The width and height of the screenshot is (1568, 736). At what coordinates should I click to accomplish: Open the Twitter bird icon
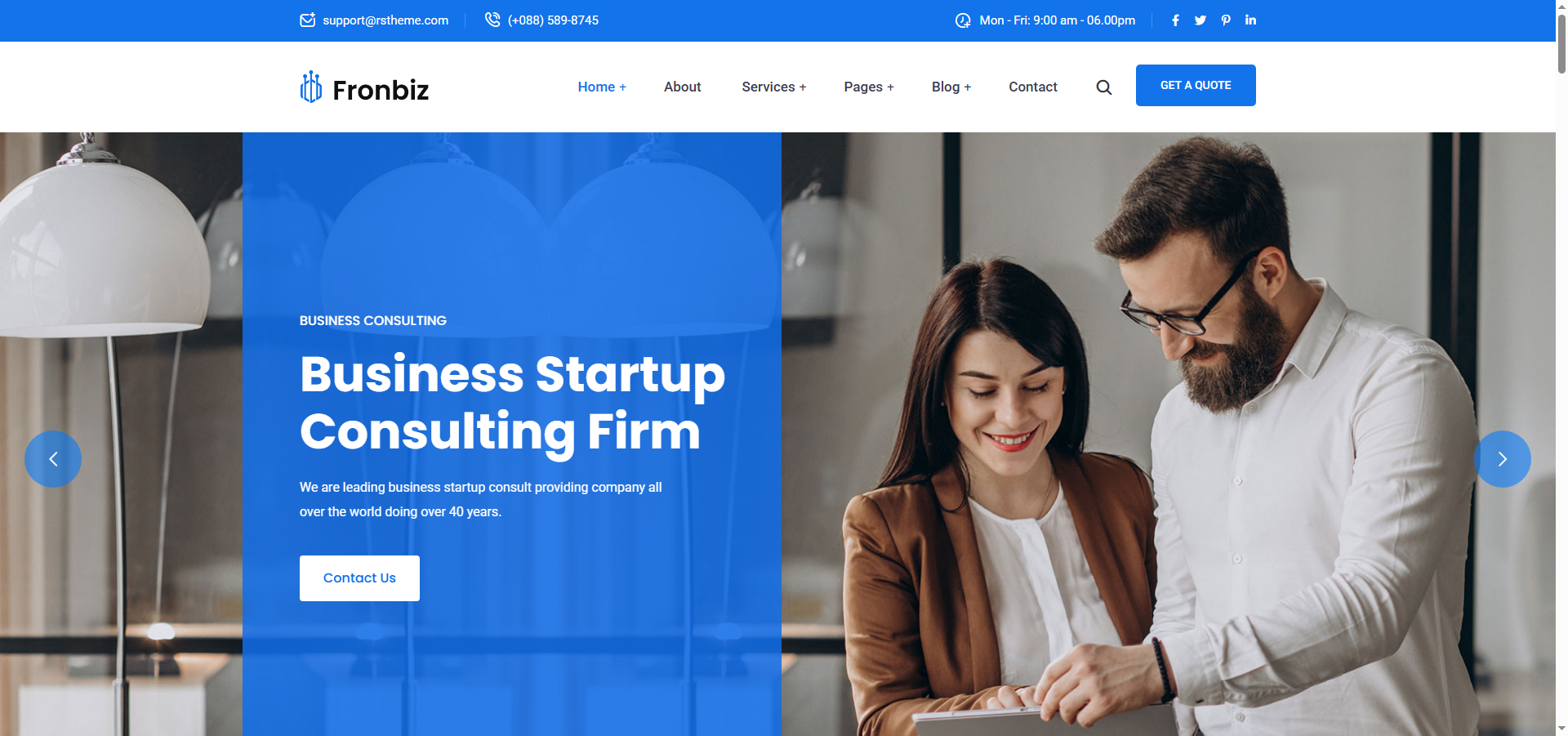pyautogui.click(x=1200, y=20)
